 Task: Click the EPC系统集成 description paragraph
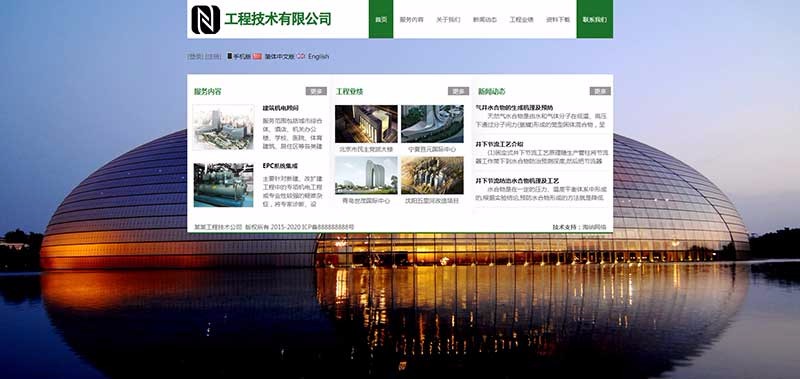[x=293, y=191]
